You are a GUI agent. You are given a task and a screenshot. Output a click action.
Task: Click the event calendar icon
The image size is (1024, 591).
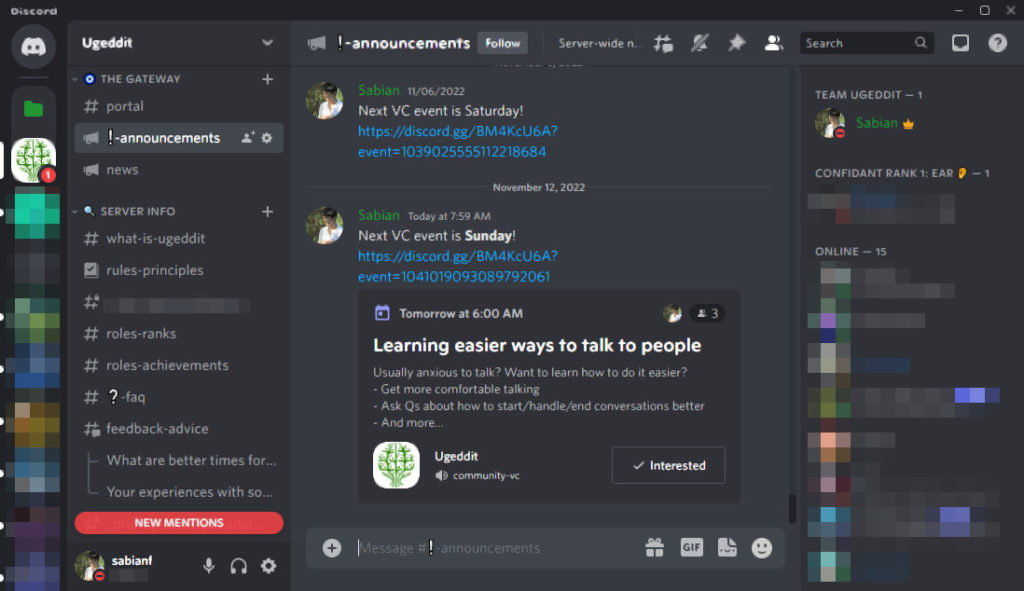[382, 313]
